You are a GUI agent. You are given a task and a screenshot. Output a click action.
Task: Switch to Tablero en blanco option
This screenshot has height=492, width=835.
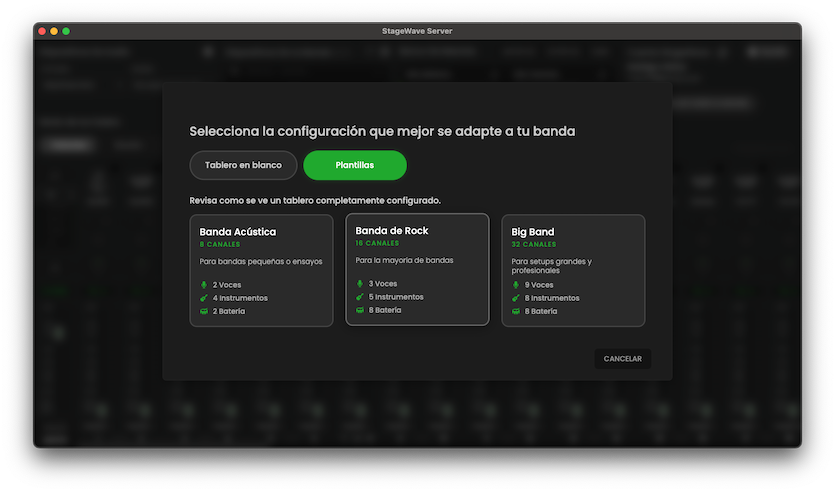[x=244, y=165]
